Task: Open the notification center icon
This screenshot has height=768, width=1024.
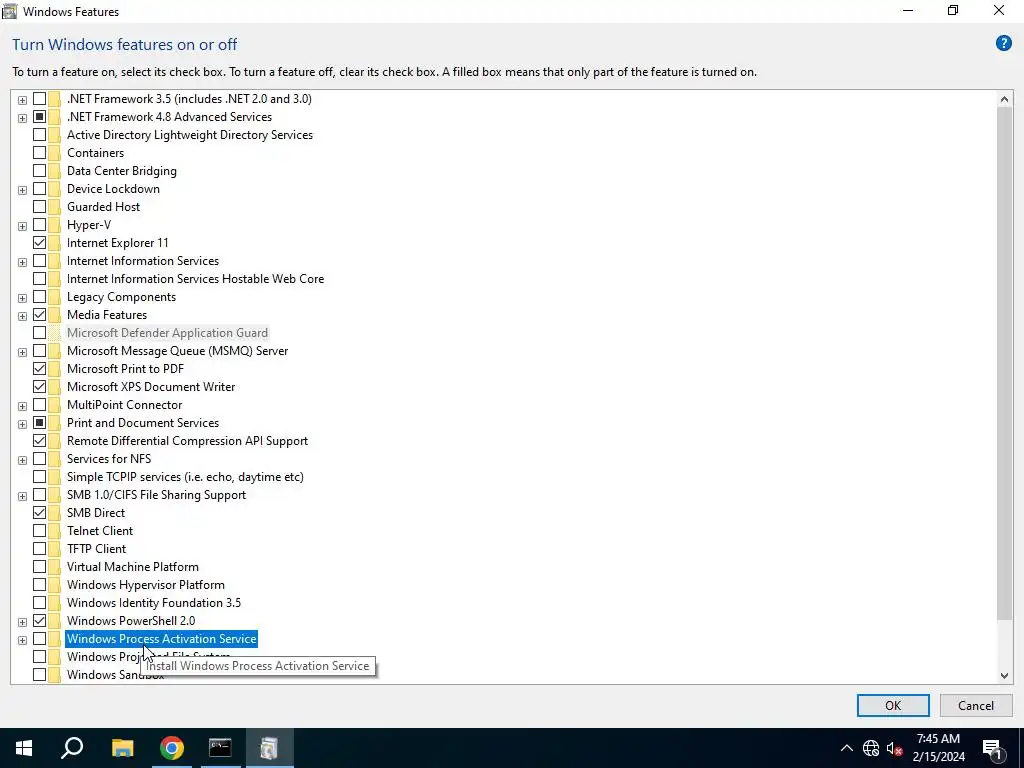Action: click(992, 749)
